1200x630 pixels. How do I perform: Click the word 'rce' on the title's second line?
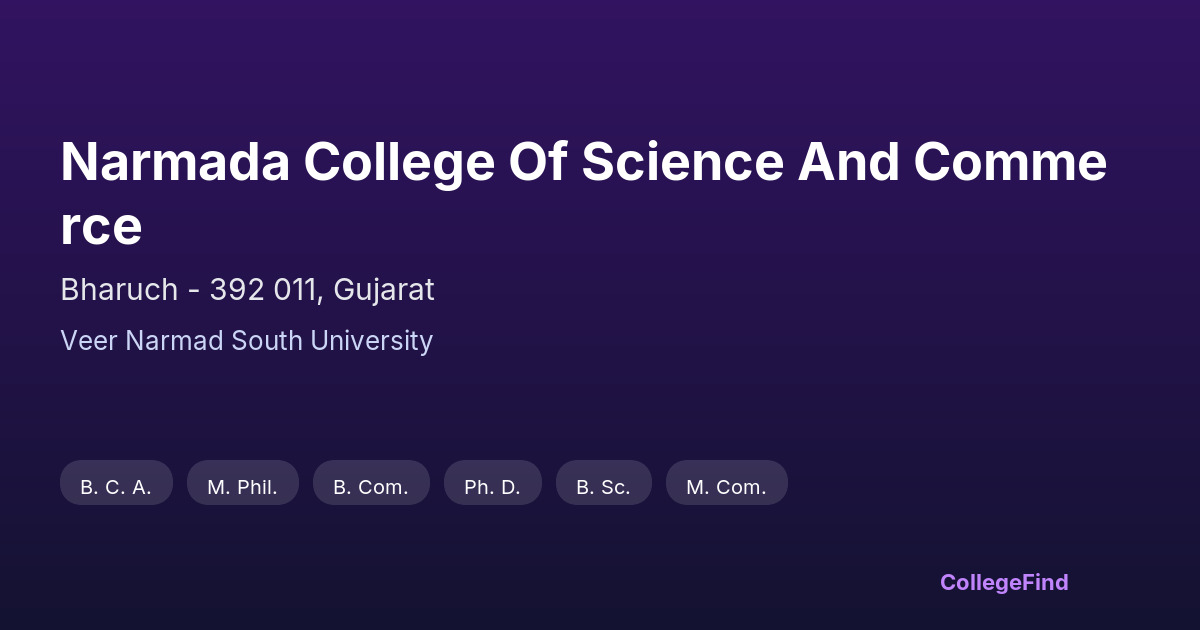pyautogui.click(x=101, y=227)
